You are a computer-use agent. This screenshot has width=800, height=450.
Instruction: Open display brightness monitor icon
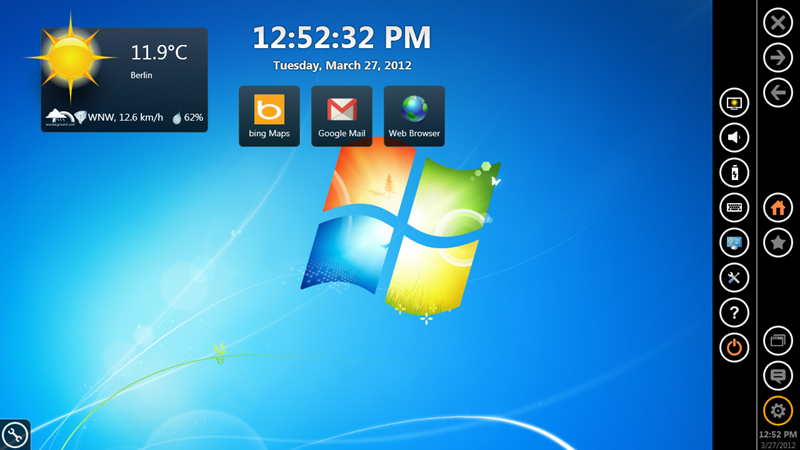(x=734, y=103)
